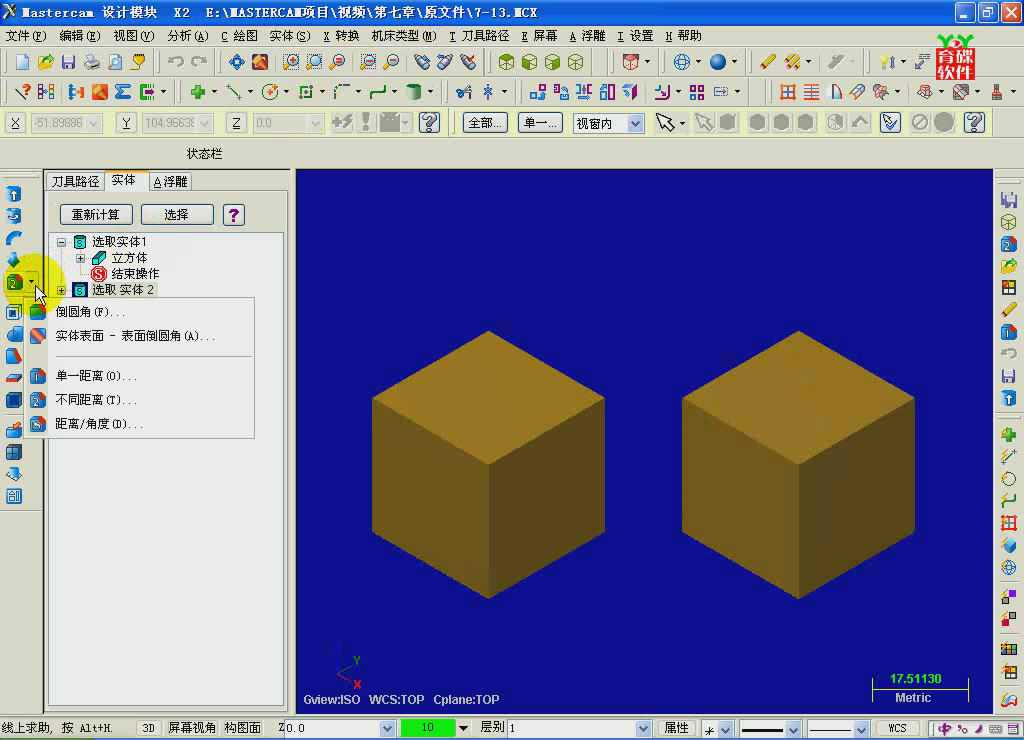Switch to the A浮雕 tab
Screen dimensions: 1024x740
point(170,182)
